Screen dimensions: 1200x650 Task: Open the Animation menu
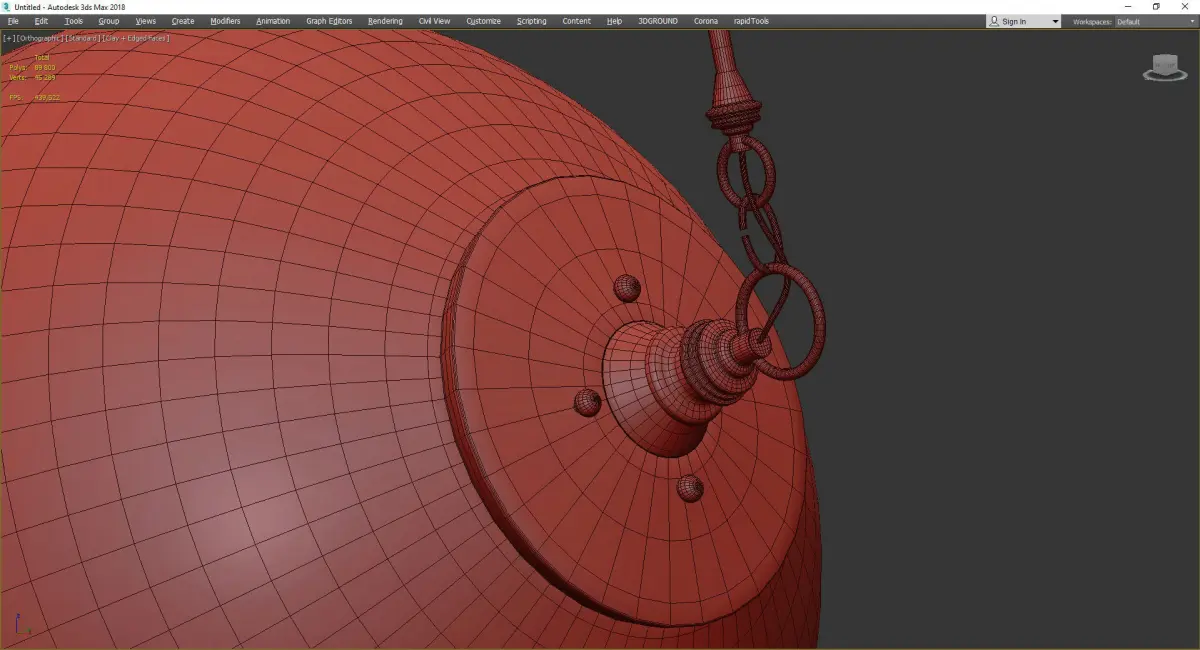(x=273, y=21)
